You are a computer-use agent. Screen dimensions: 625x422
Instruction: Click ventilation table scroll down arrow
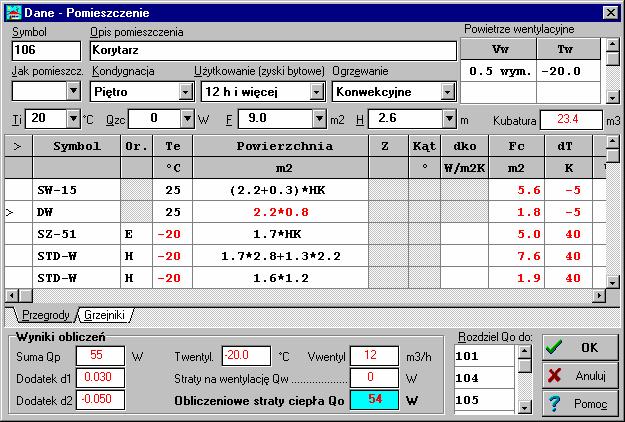(x=613, y=97)
